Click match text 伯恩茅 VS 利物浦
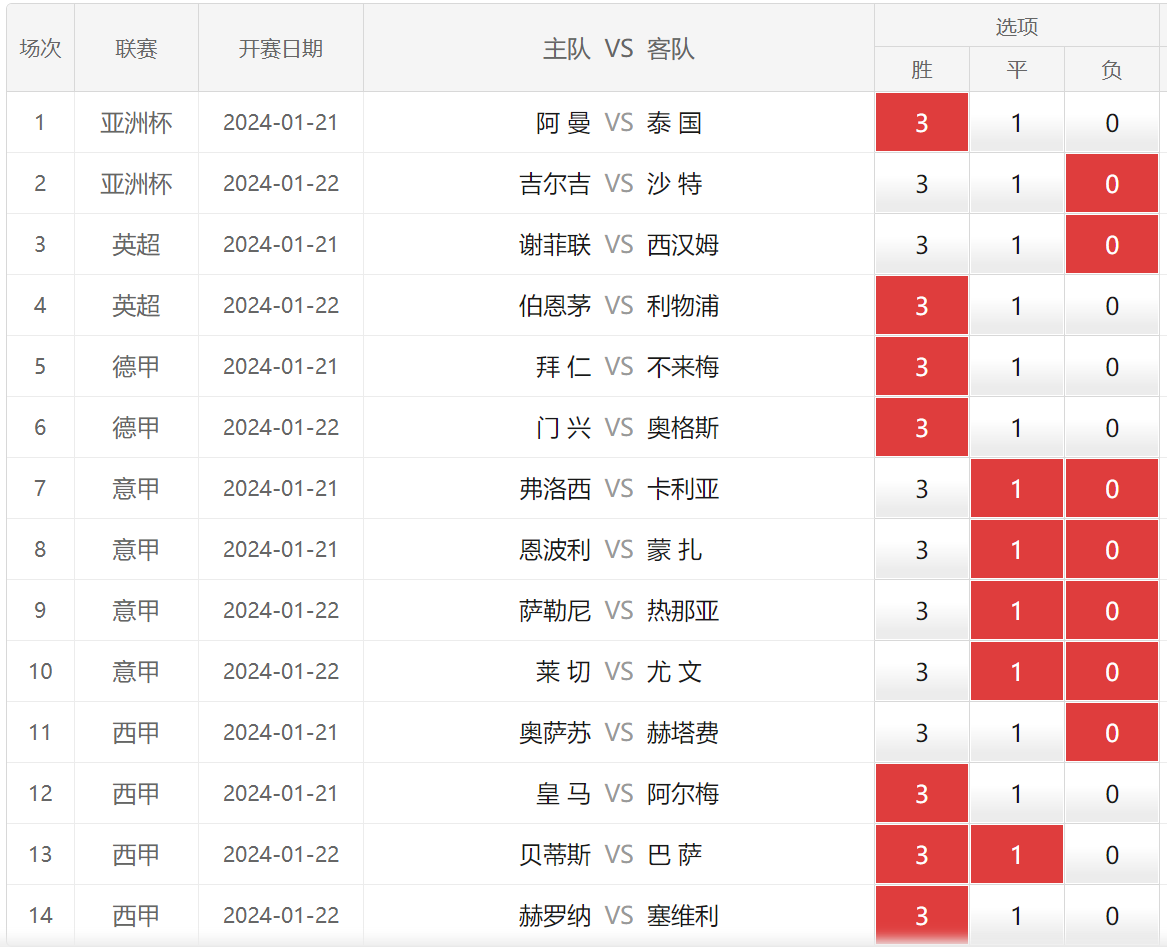1167x951 pixels. 618,306
